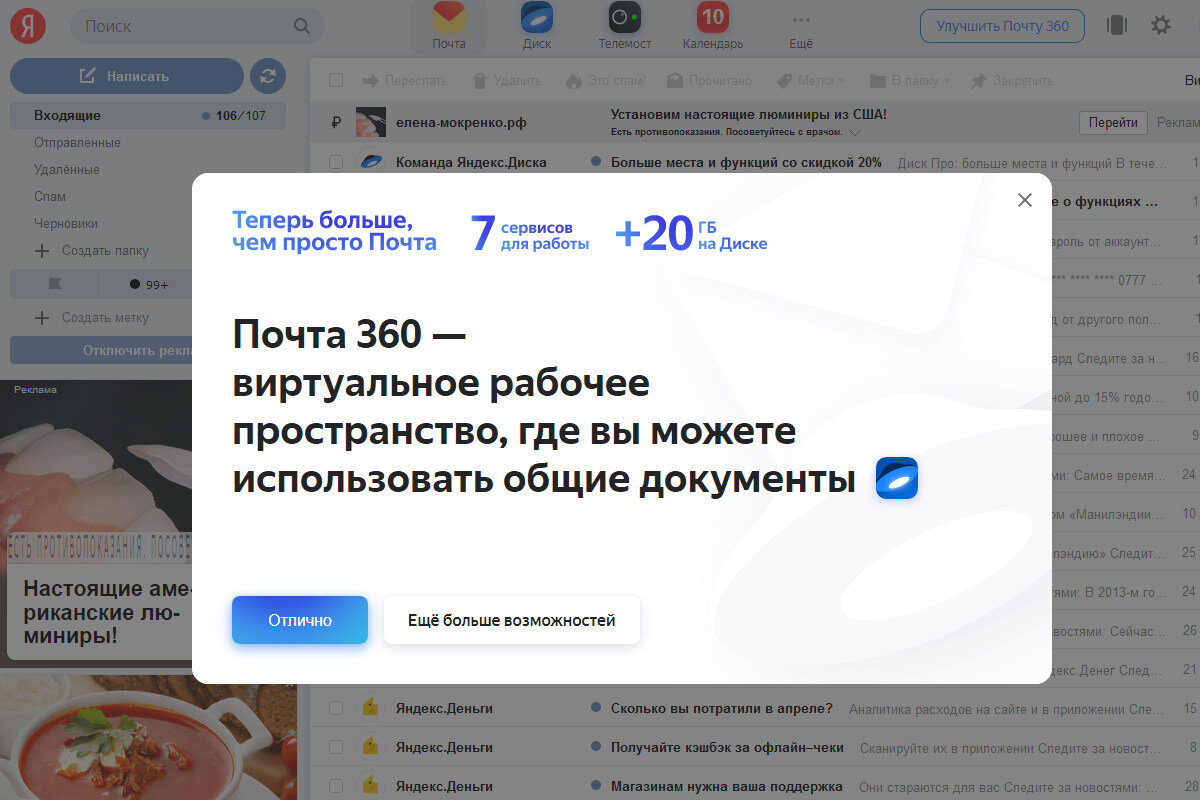Expand the ad disclaimer chevron
Viewport: 1200px width, 800px height.
coord(854,132)
